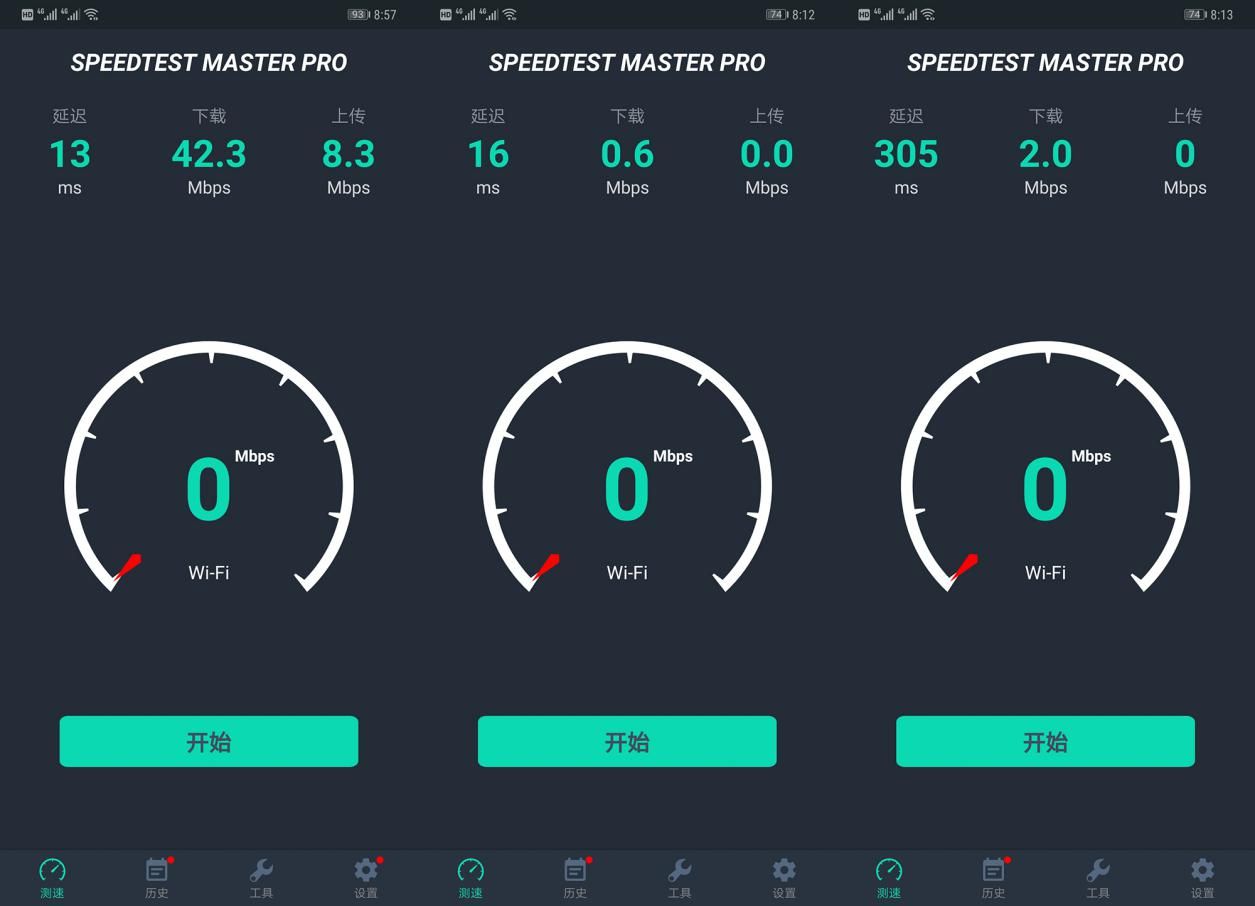Tap the battery icon on the 8:13 screen
The width and height of the screenshot is (1255, 906).
(1195, 15)
